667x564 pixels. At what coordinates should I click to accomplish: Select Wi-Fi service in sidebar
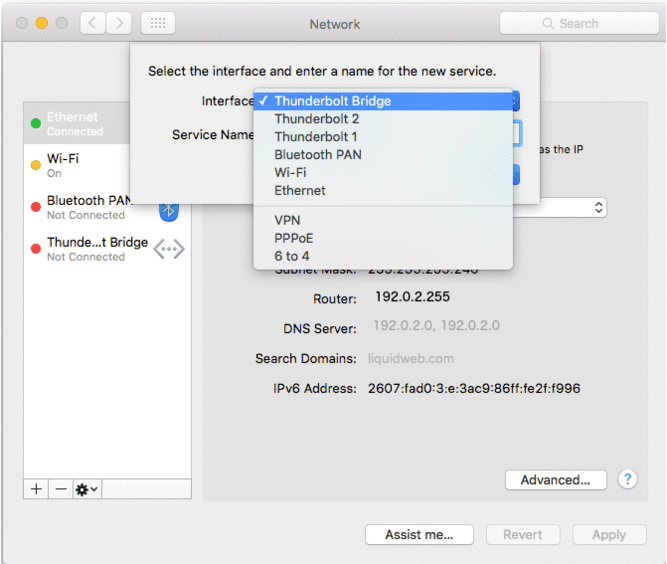point(77,165)
